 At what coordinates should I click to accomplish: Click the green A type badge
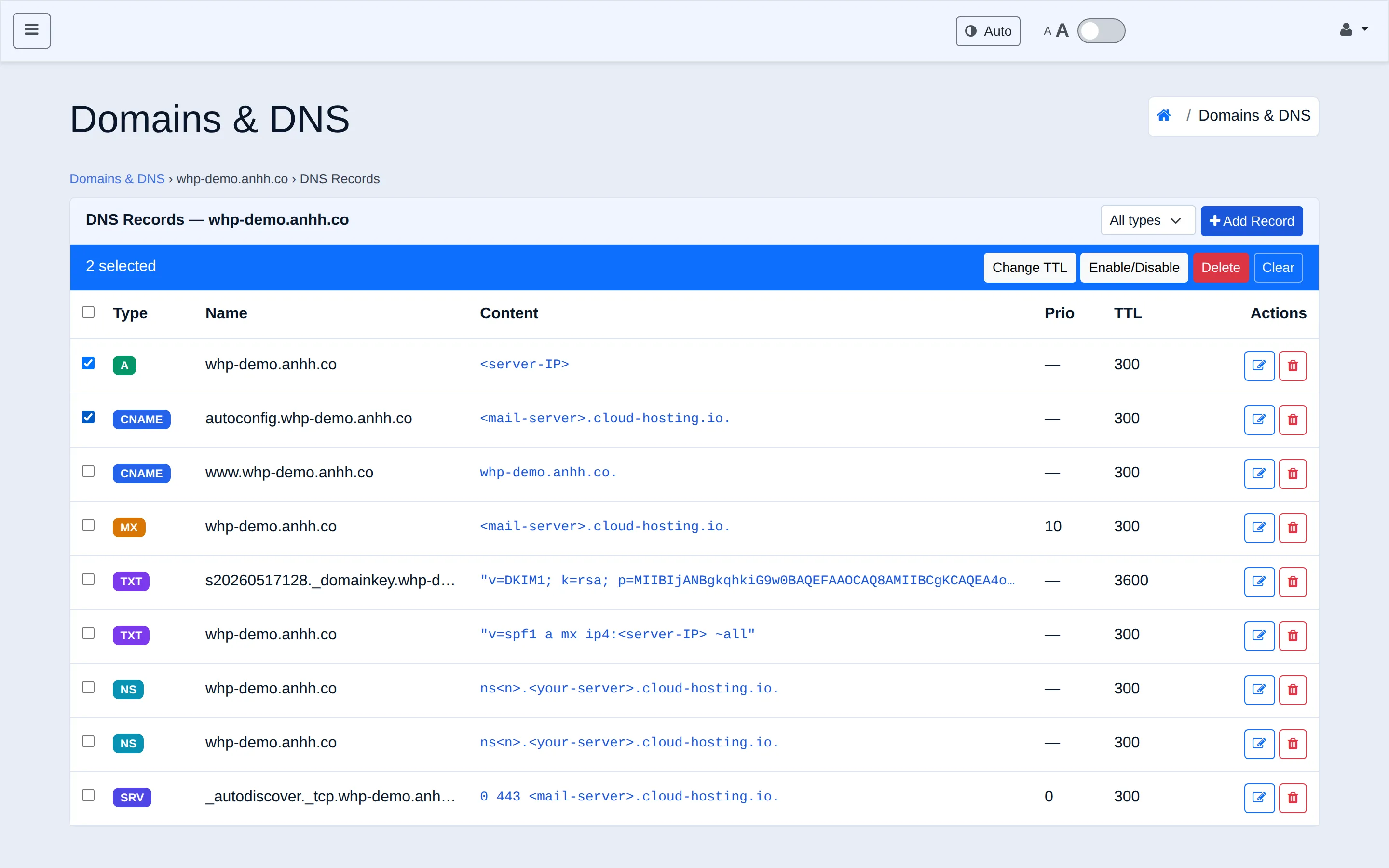124,366
